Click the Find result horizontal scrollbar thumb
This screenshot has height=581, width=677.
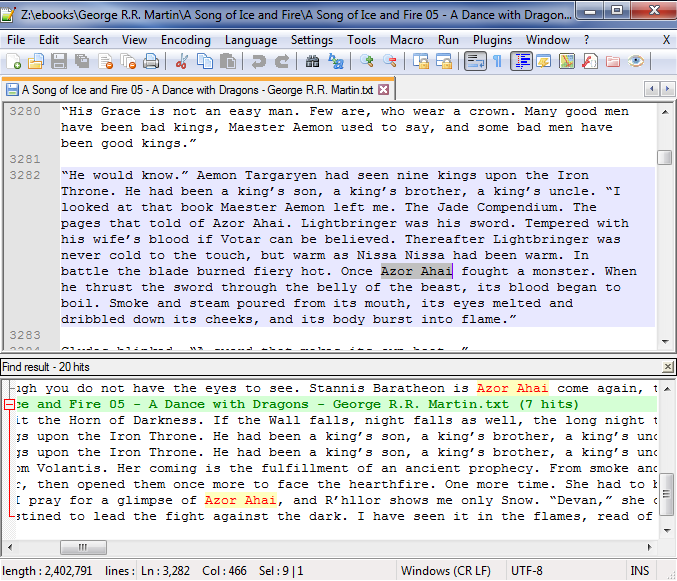pos(83,547)
